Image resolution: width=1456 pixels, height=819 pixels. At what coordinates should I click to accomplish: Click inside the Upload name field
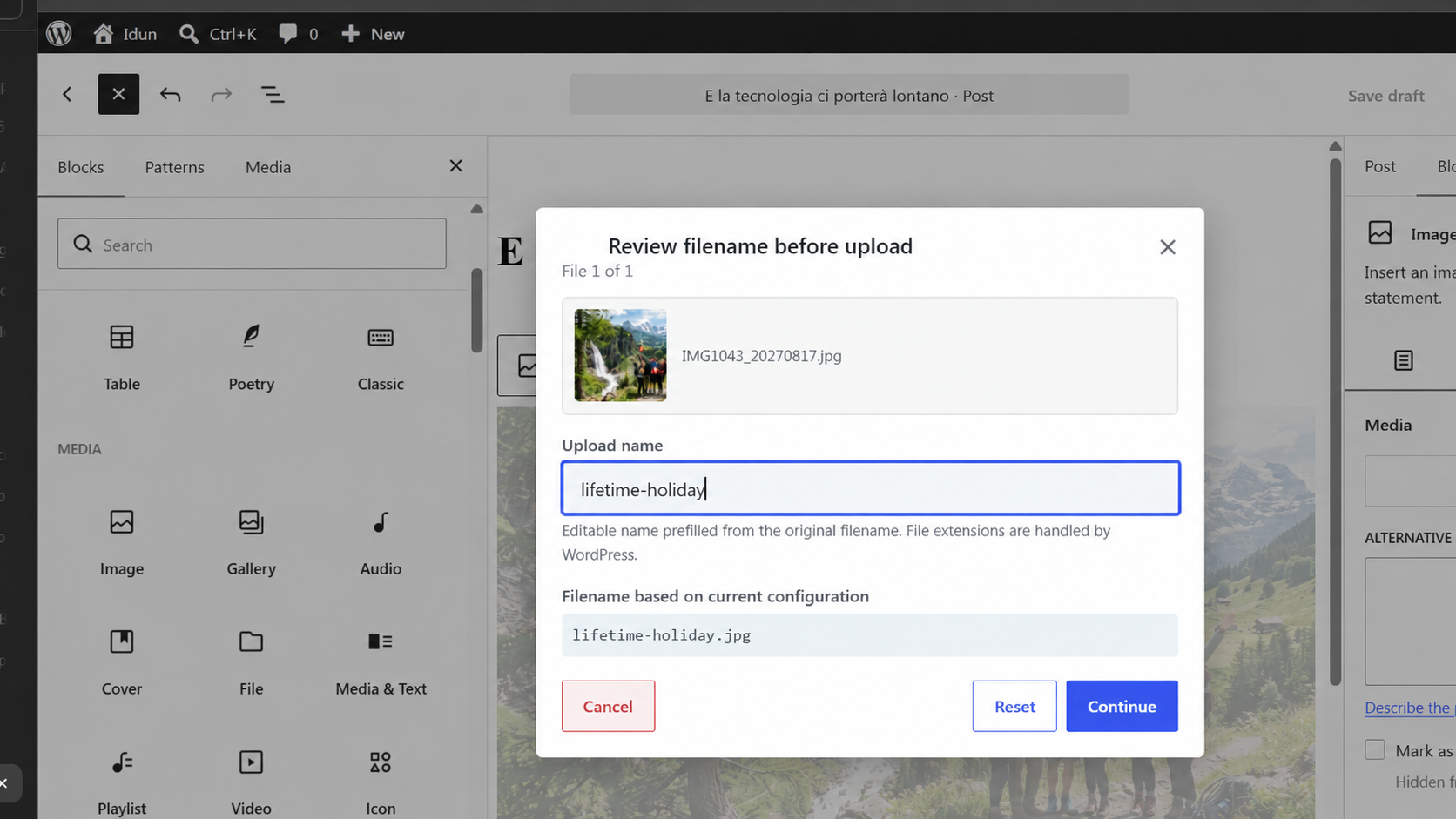point(870,488)
